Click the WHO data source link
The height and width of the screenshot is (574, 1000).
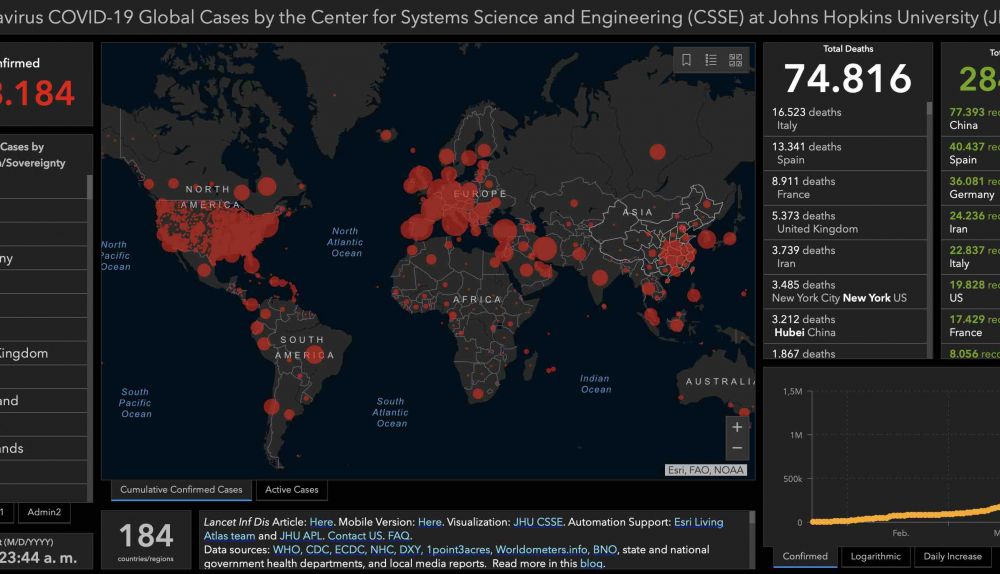(x=286, y=549)
